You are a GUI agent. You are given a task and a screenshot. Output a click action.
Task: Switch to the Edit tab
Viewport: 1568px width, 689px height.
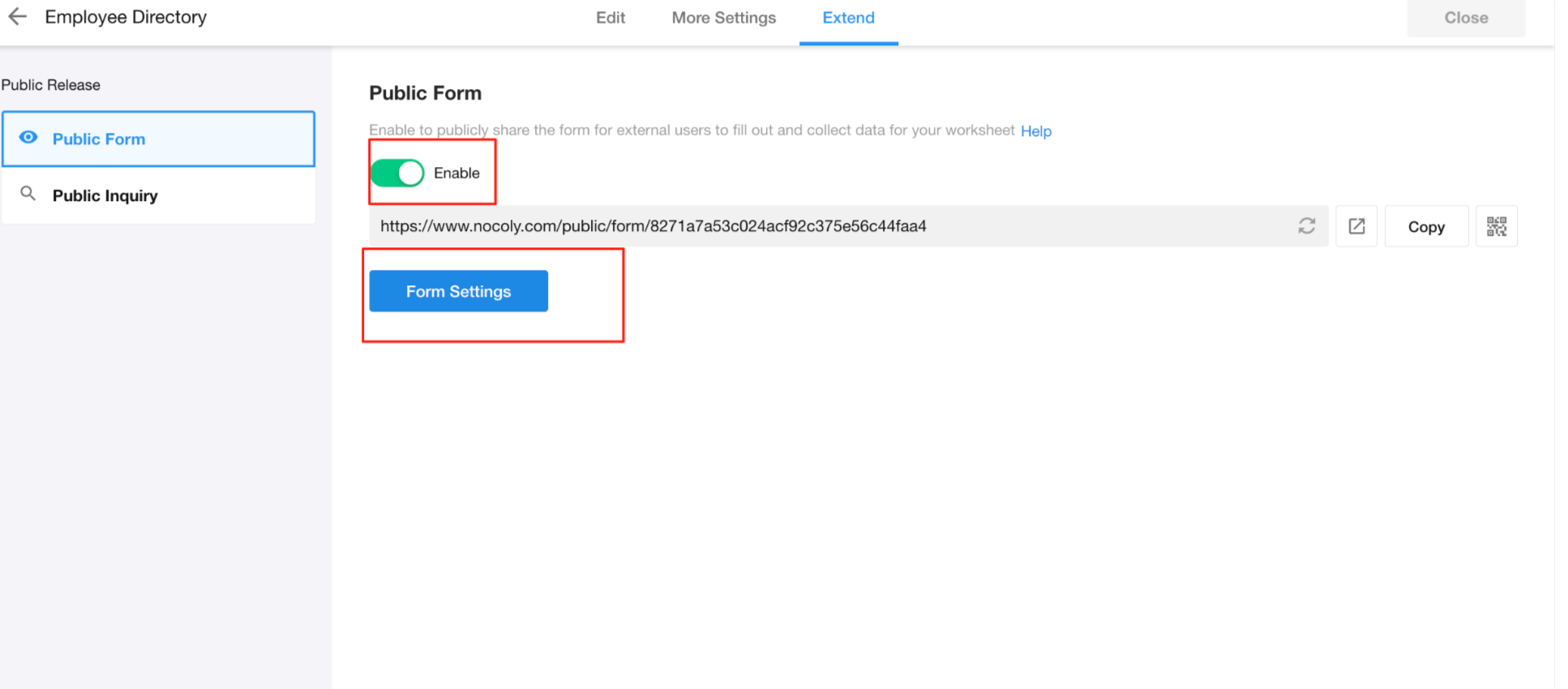click(x=610, y=18)
